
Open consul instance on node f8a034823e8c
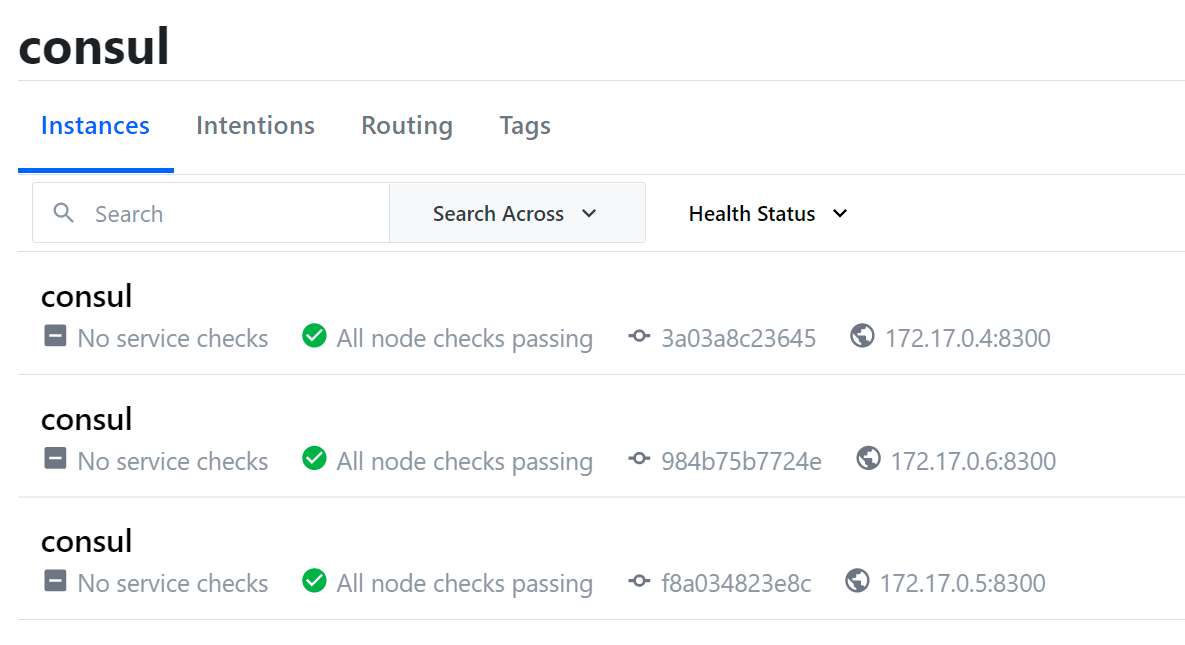[x=86, y=541]
